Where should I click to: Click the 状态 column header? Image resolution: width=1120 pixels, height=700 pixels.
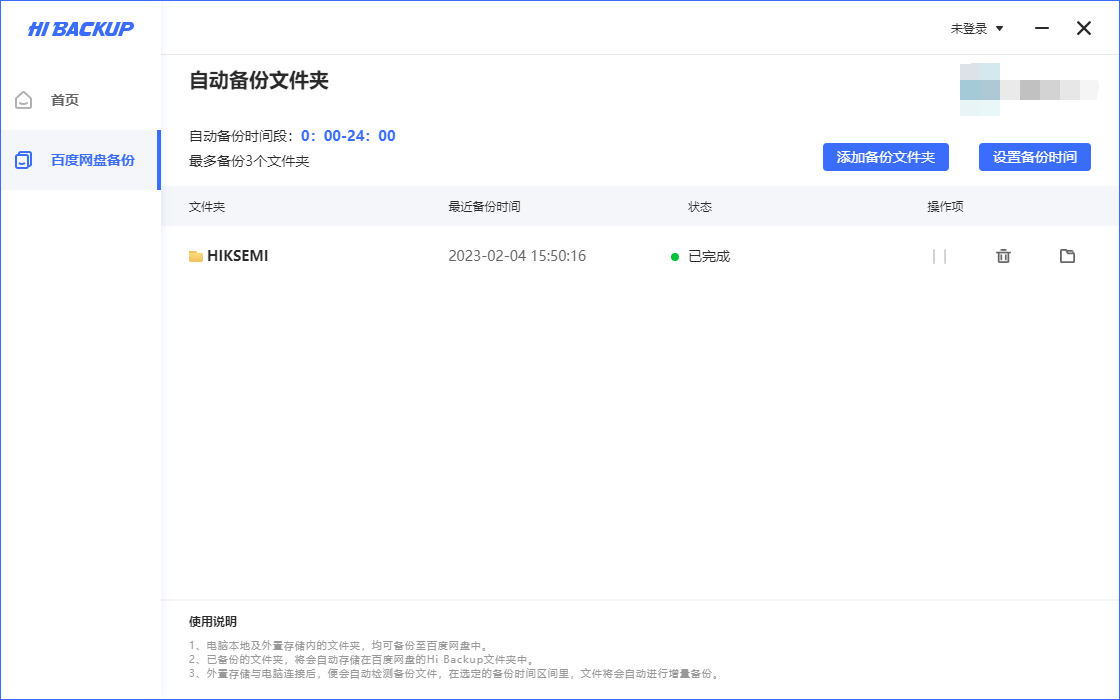(x=701, y=207)
